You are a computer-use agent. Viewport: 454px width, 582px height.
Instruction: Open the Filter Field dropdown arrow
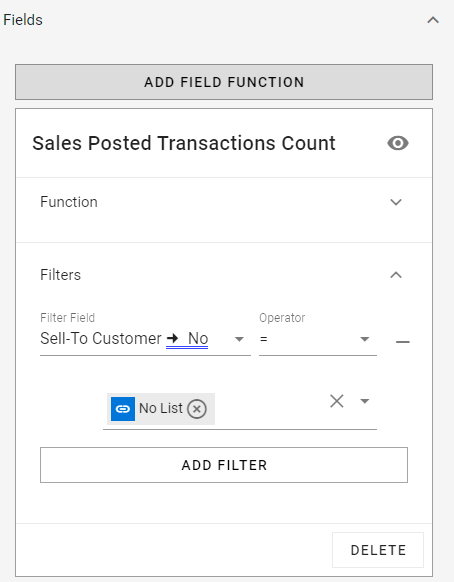[239, 339]
